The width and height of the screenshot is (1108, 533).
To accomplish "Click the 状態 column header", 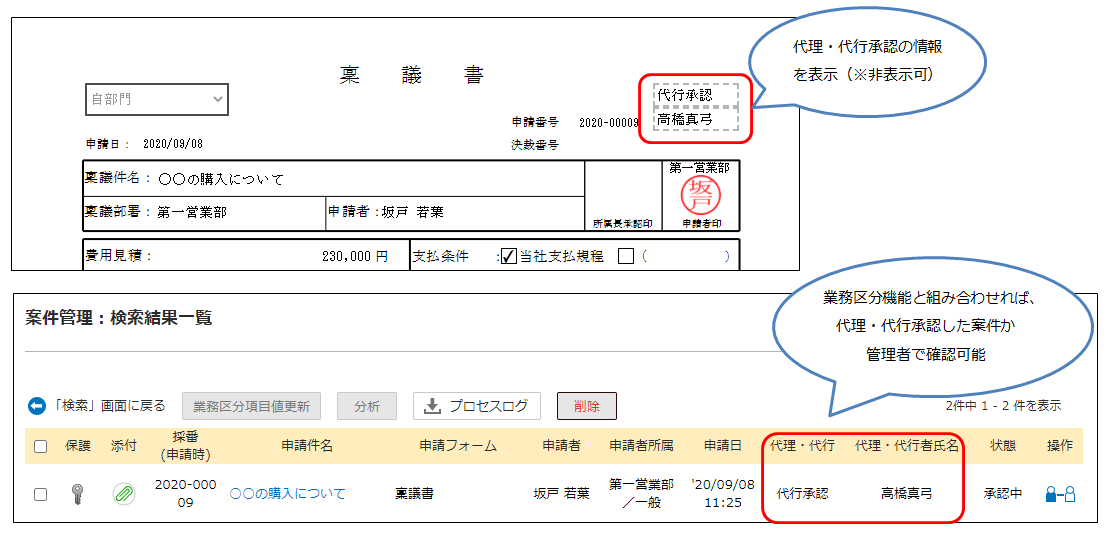I will click(x=1003, y=446).
